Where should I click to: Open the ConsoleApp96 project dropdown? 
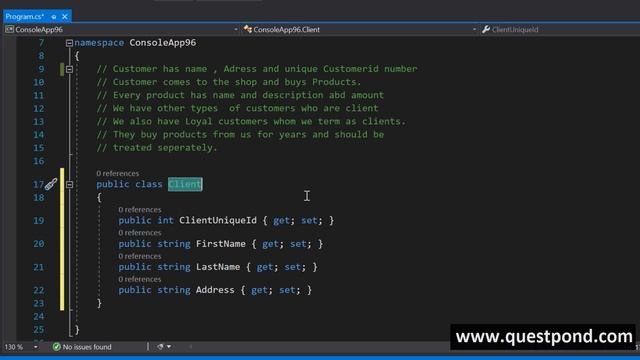[x=122, y=29]
